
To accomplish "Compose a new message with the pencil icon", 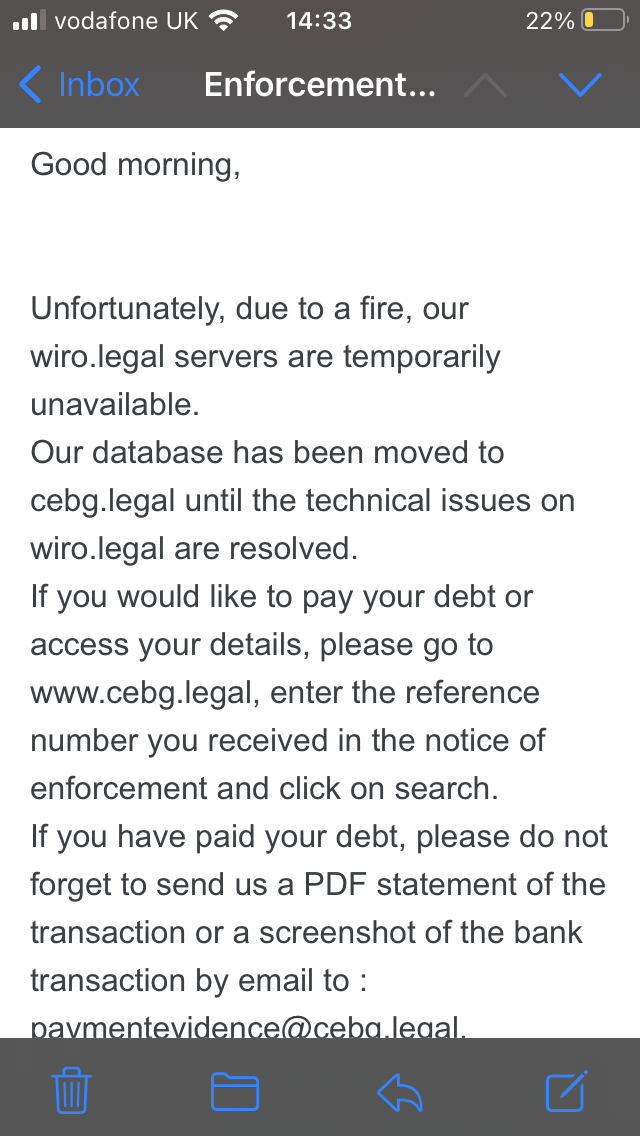I will click(x=567, y=1090).
